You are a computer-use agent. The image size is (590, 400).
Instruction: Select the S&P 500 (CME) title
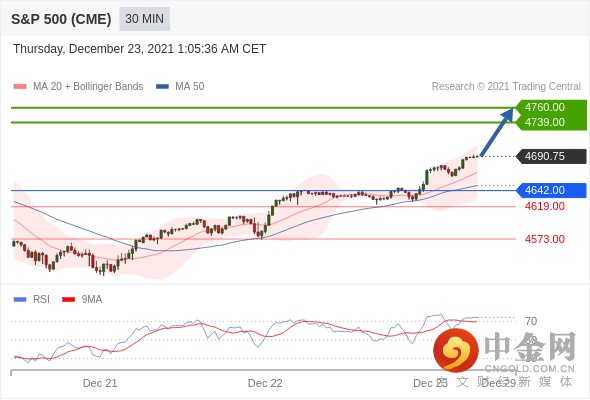pos(61,19)
